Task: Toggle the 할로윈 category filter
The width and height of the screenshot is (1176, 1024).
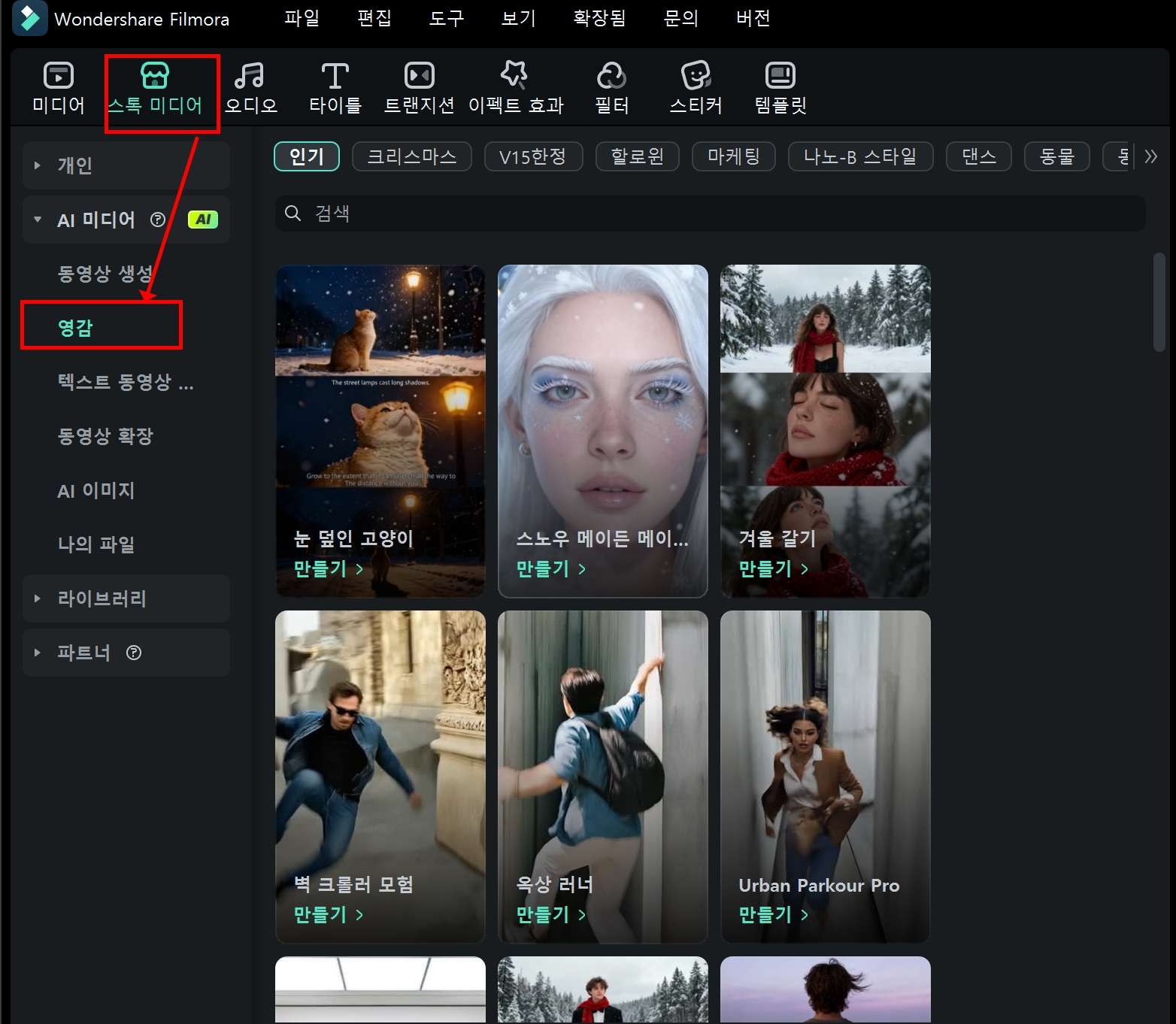Action: (637, 156)
